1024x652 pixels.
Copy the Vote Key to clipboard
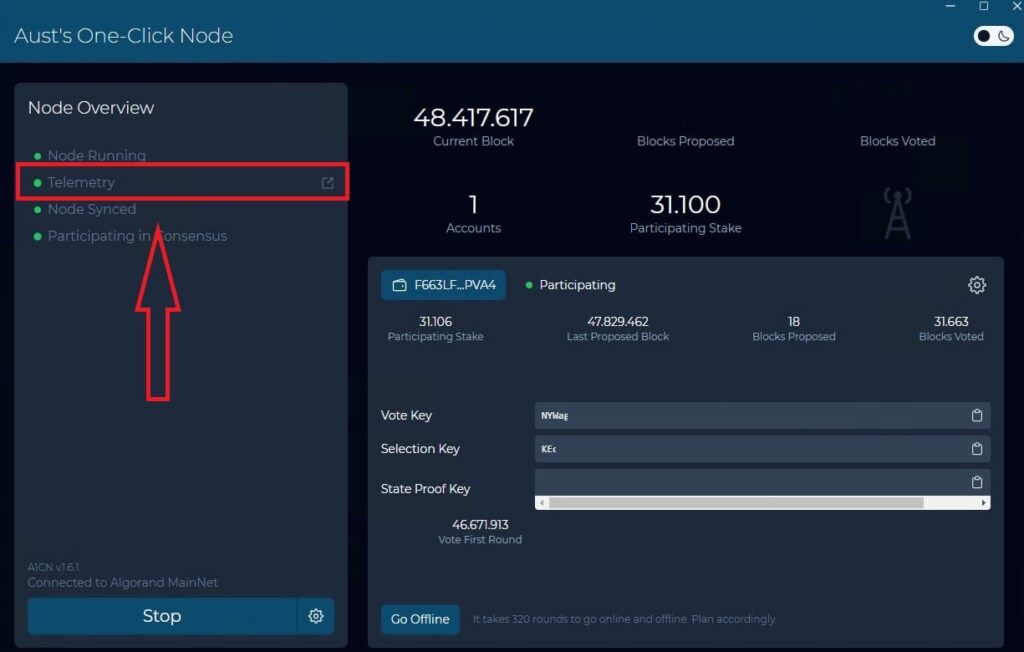click(977, 416)
